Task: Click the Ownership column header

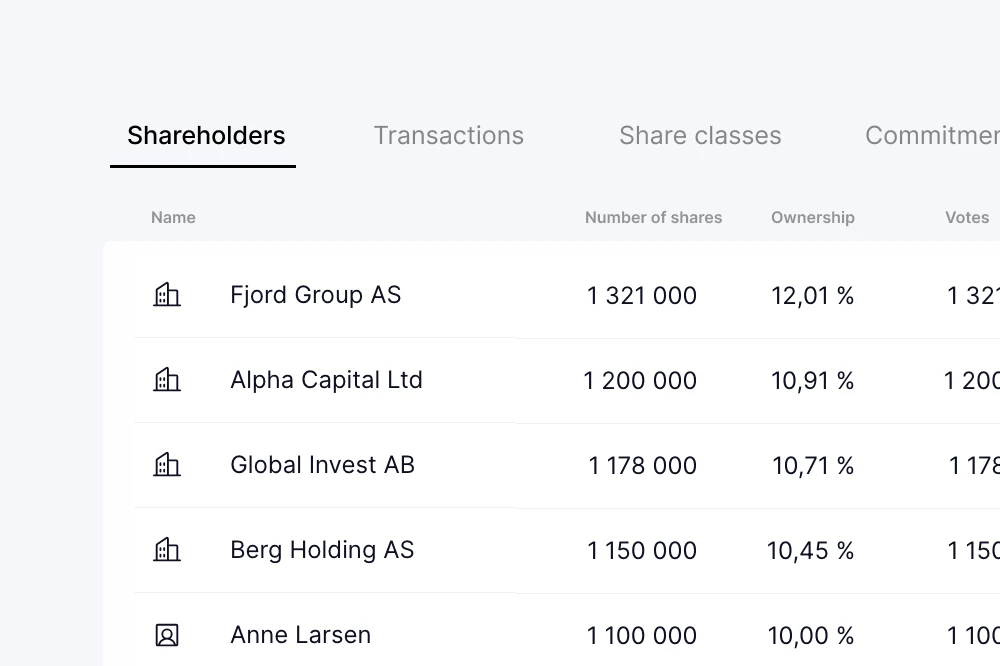Action: [x=812, y=218]
